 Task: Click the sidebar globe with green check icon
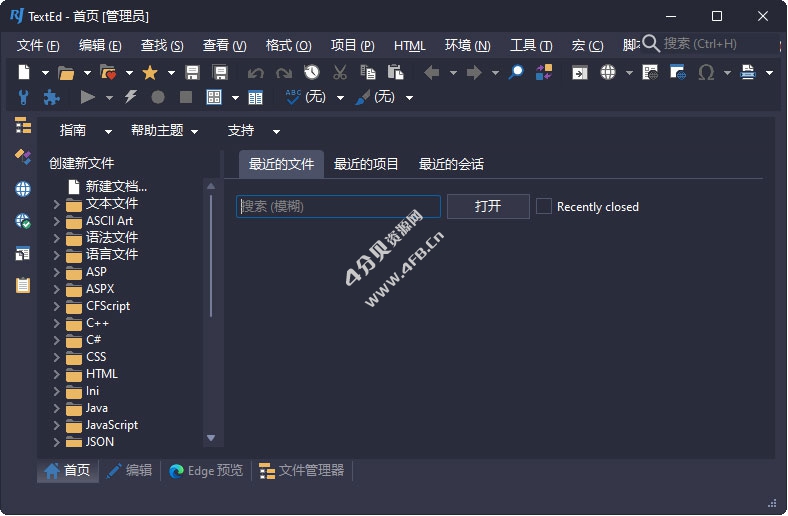click(23, 221)
